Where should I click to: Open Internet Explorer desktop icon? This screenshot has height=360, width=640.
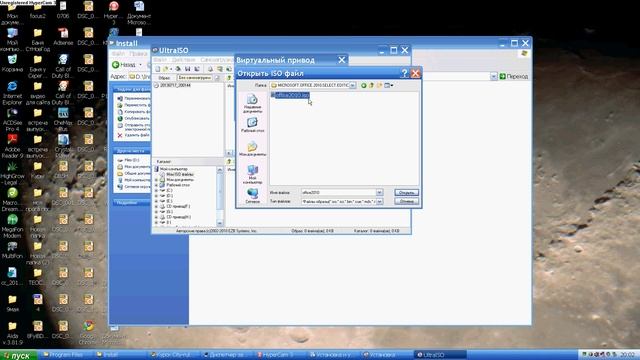[12, 93]
